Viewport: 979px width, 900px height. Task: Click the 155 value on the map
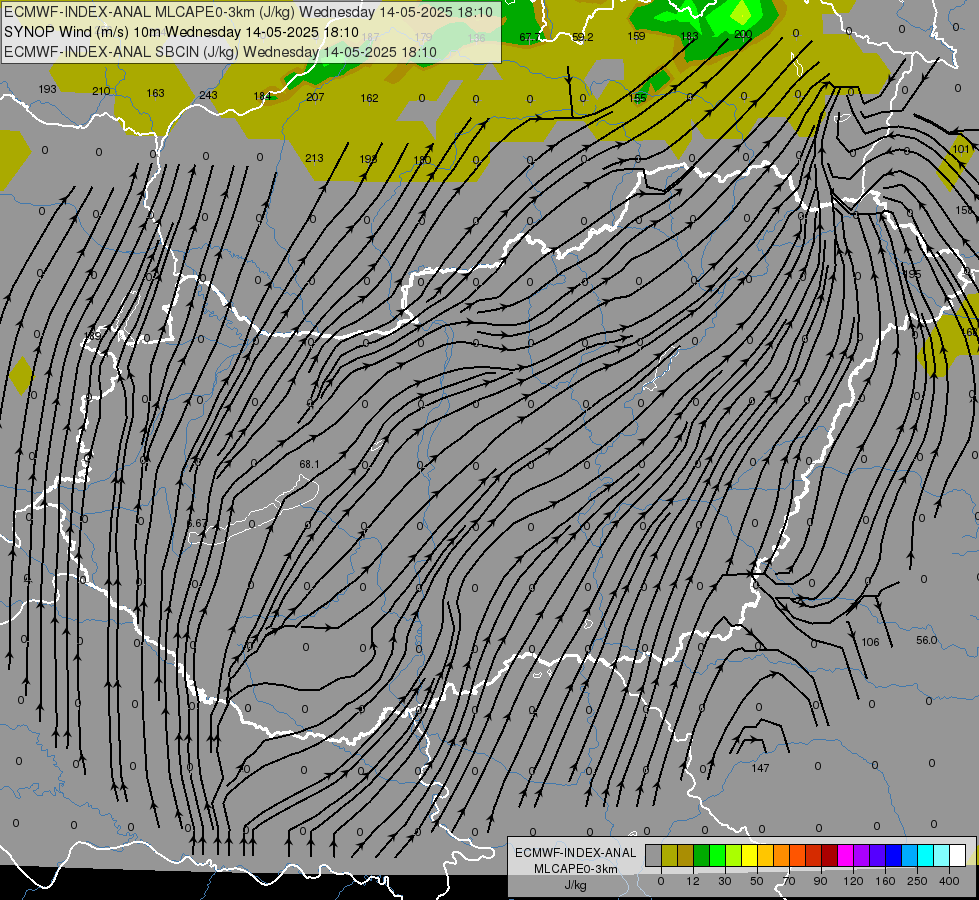coord(637,98)
